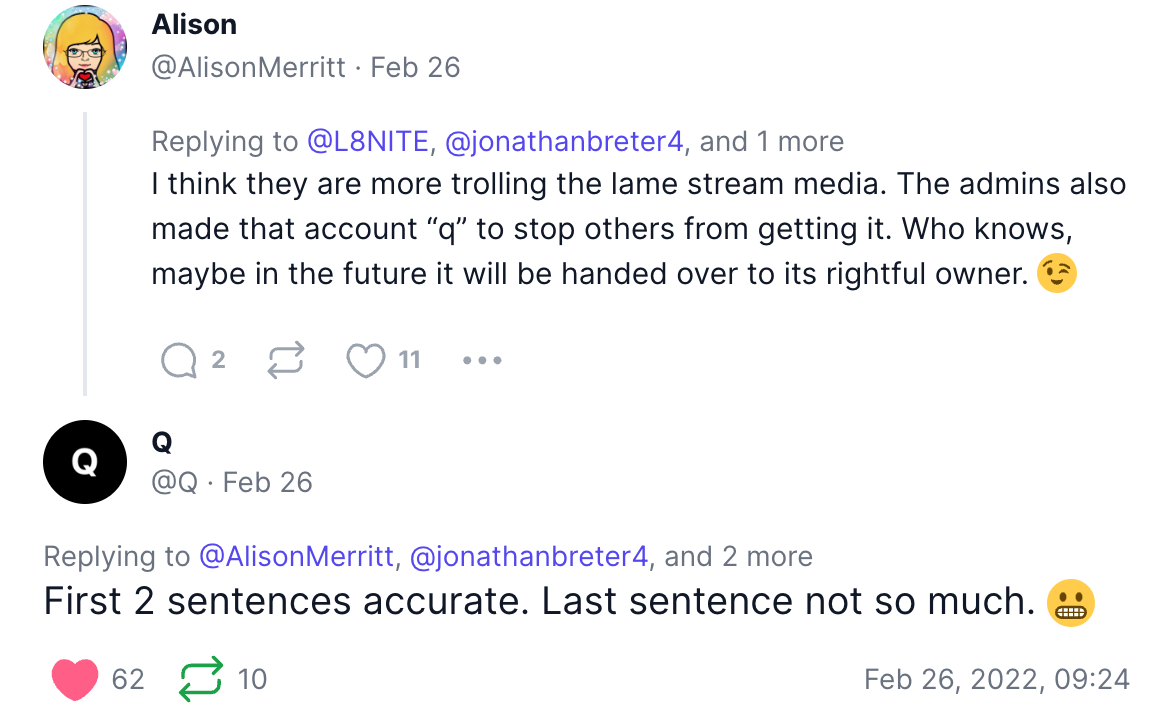Click the black Q profile avatar

85,461
